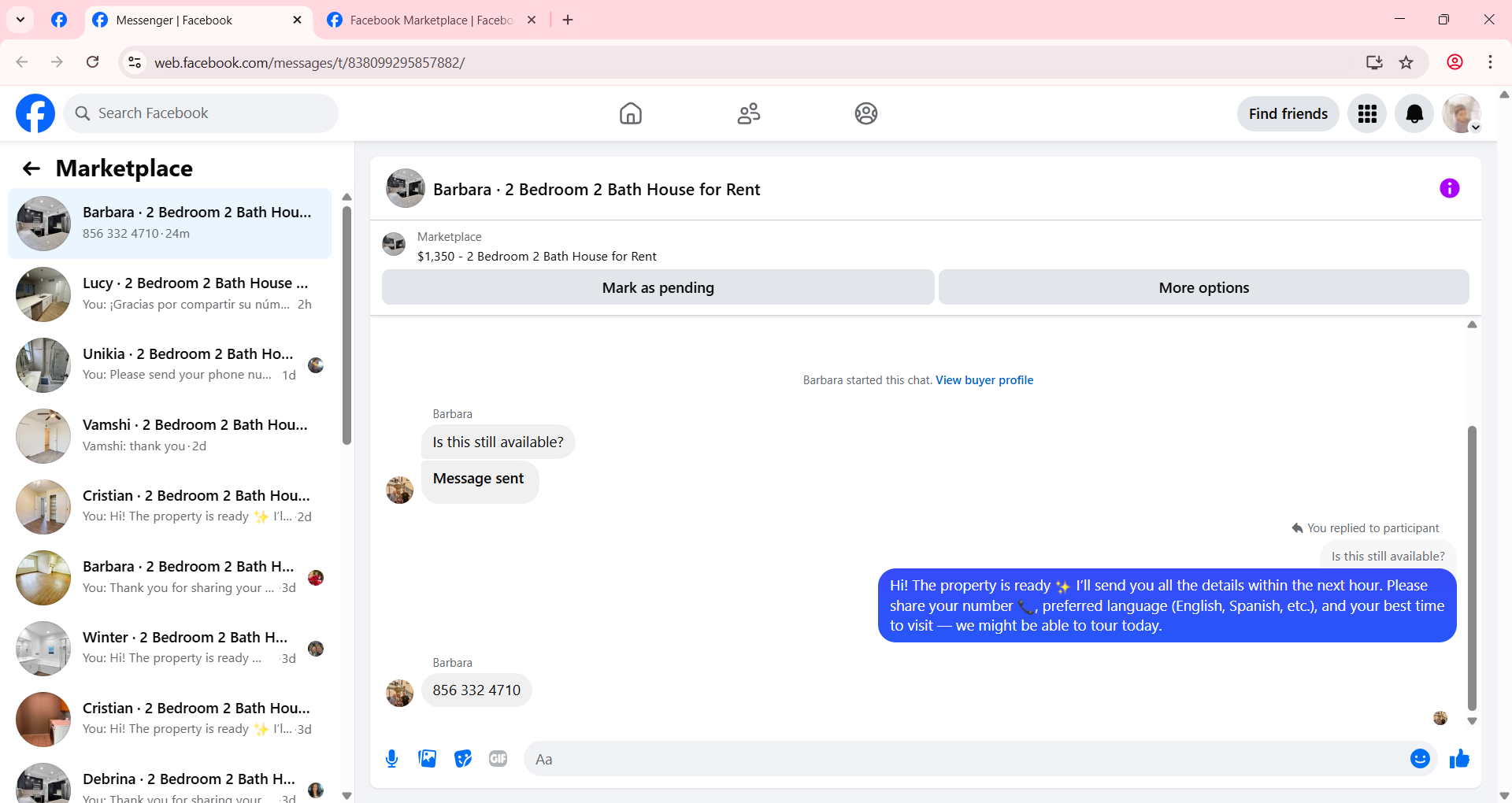Open the Facebook home logo
Screen dimensions: 1512x803
tap(35, 113)
